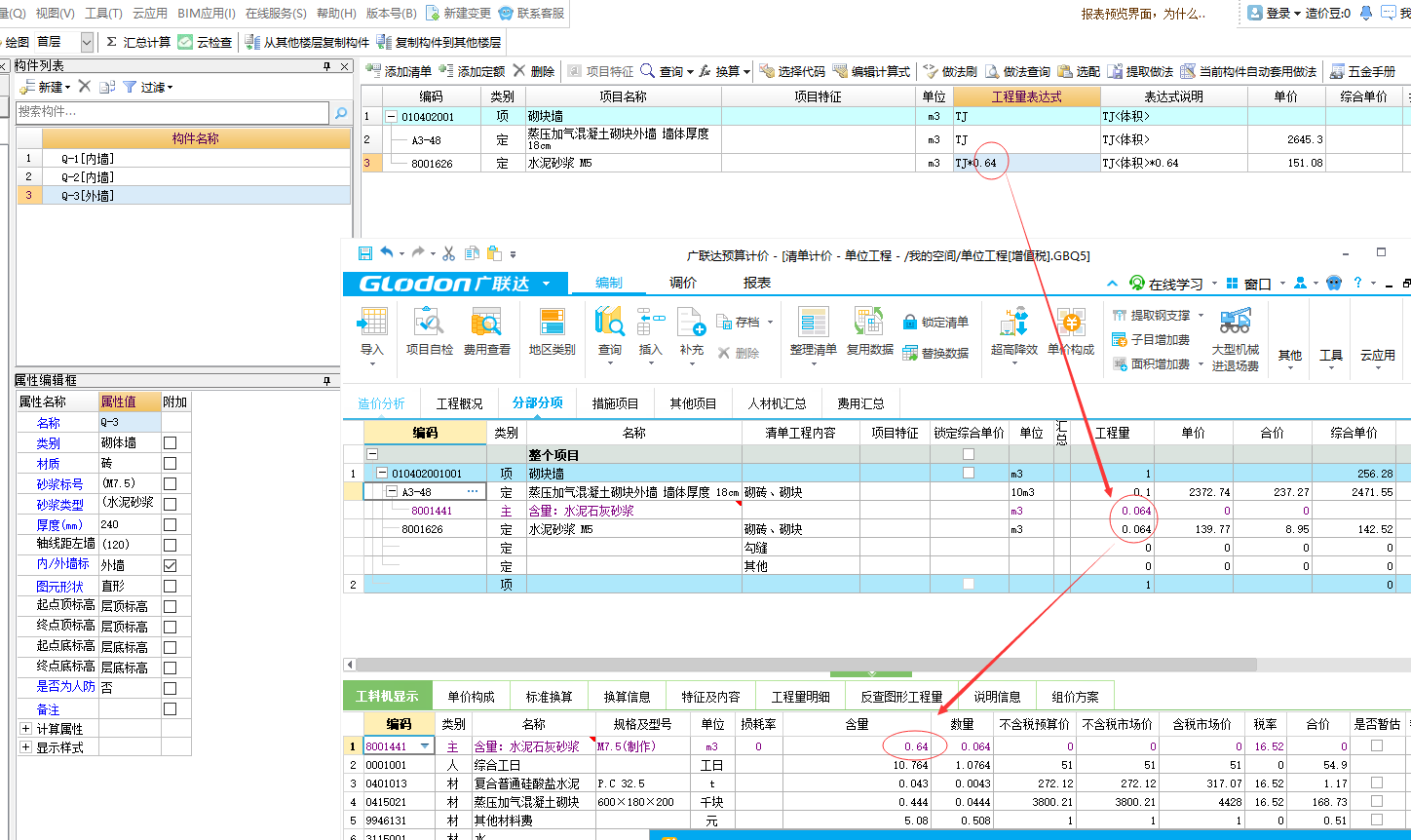Click the 选配 toolbar icon
Image resolution: width=1411 pixels, height=840 pixels.
(1064, 71)
